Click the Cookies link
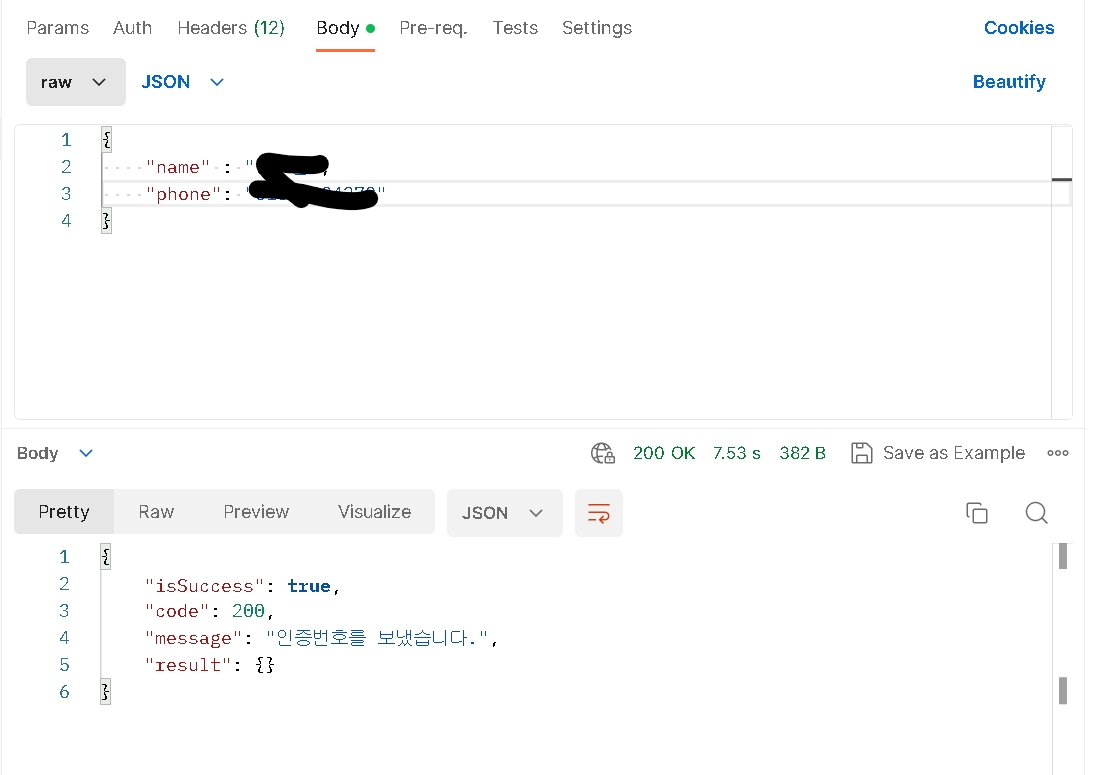Image resolution: width=1105 pixels, height=775 pixels. (x=1019, y=28)
